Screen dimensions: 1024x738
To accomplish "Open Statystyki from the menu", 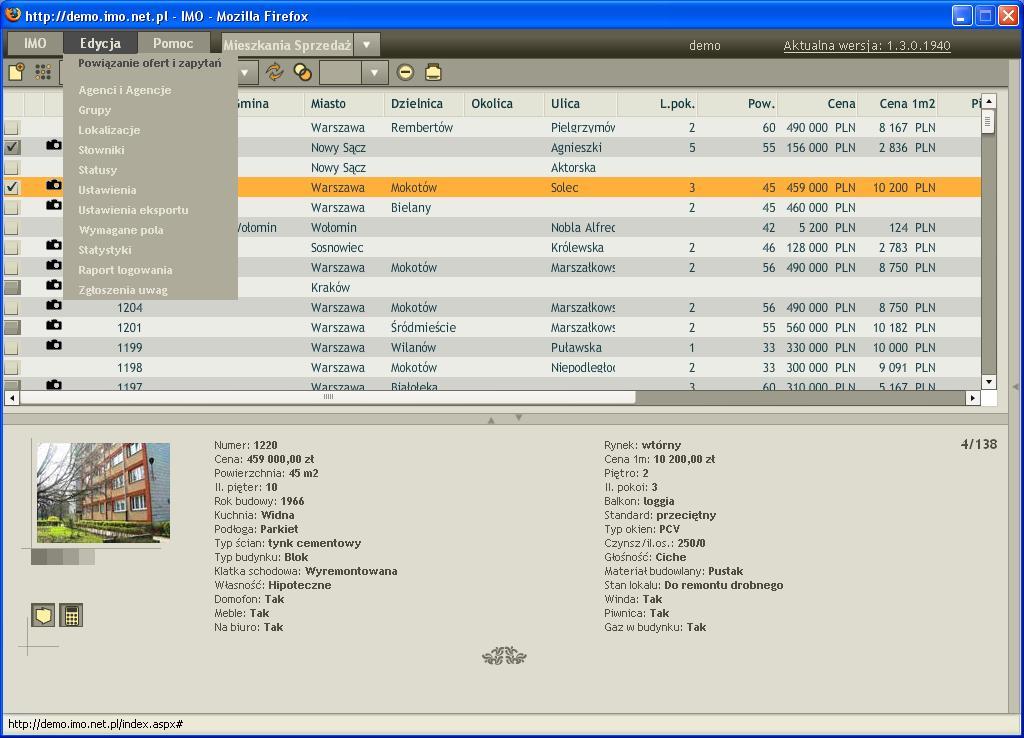I will click(104, 250).
